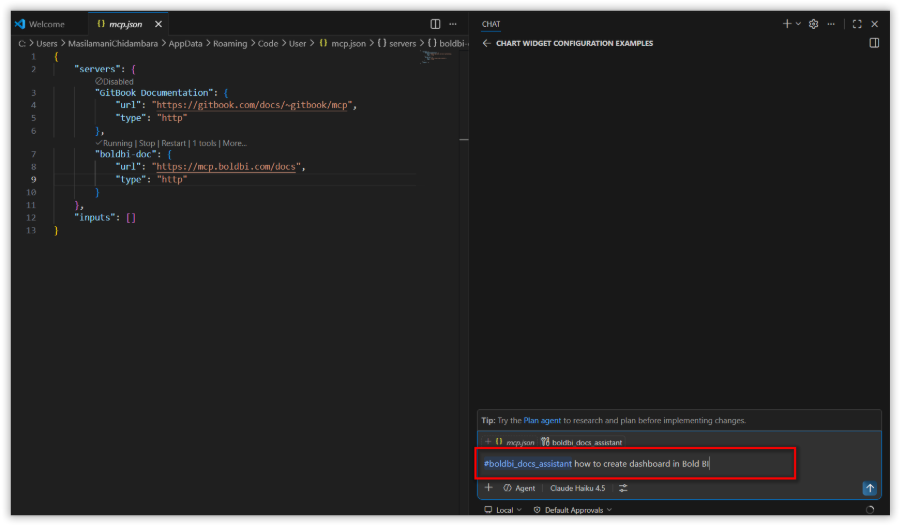Click line number 9 in the gutter
The width and height of the screenshot is (901, 526).
pos(33,179)
